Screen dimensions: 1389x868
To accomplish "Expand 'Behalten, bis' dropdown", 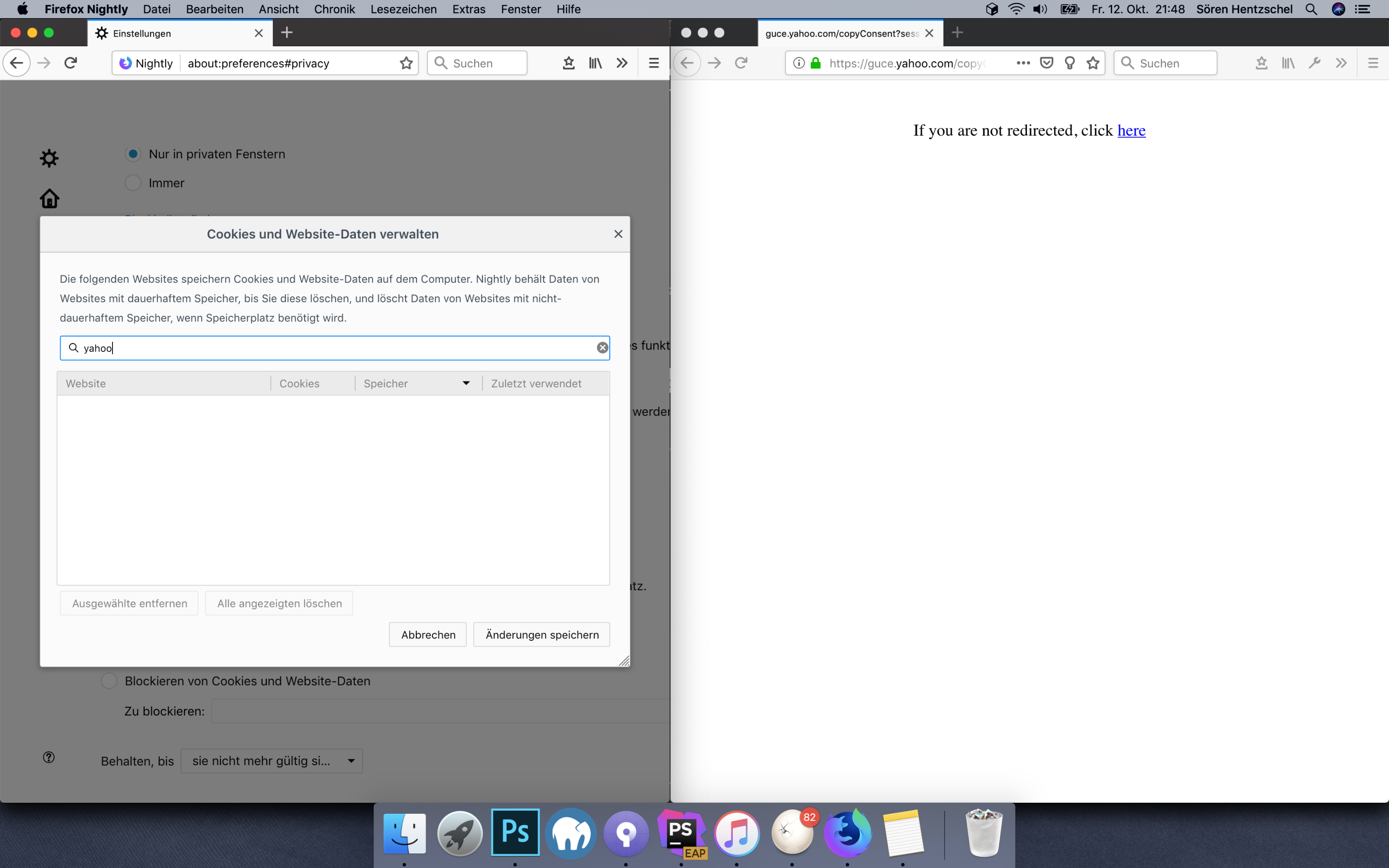I will [x=271, y=761].
